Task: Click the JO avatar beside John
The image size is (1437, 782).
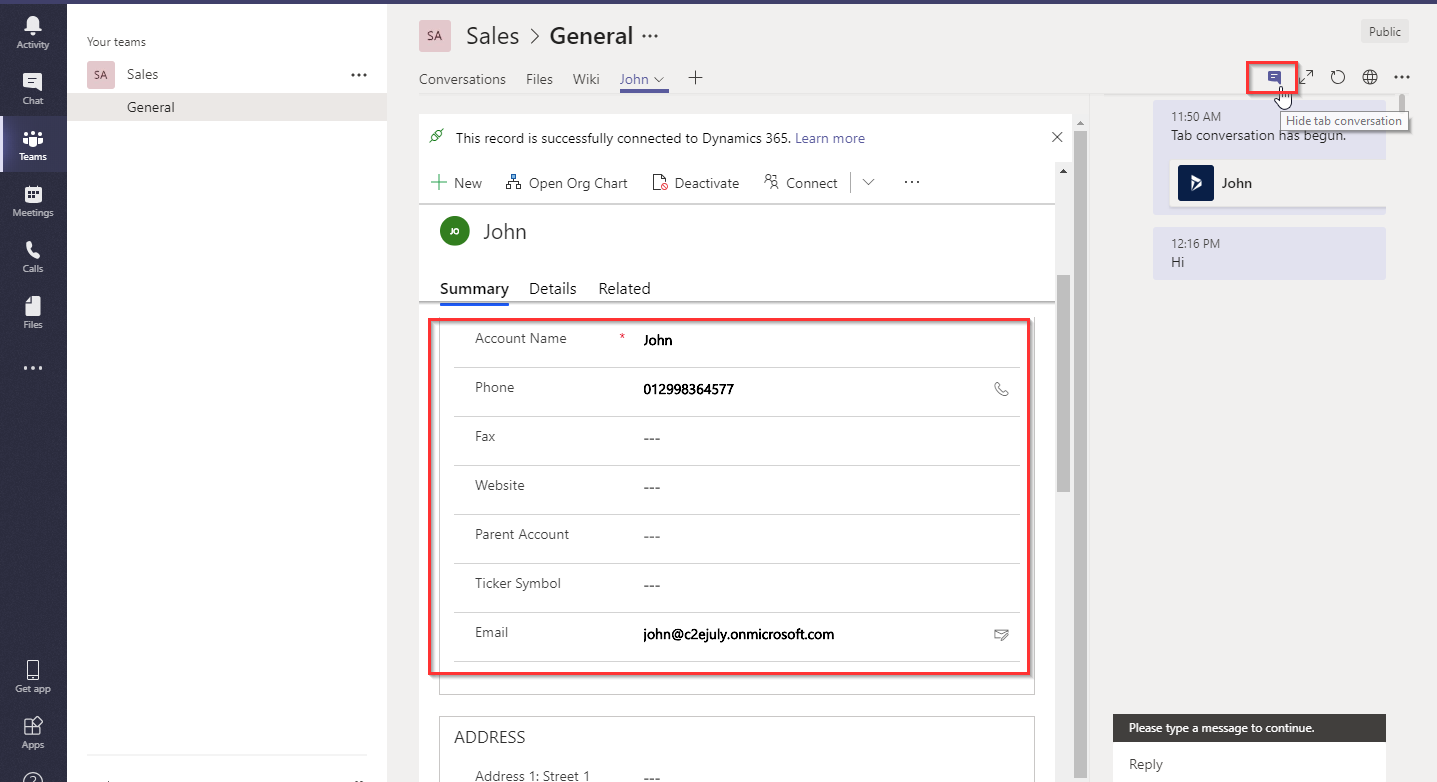Action: click(454, 231)
